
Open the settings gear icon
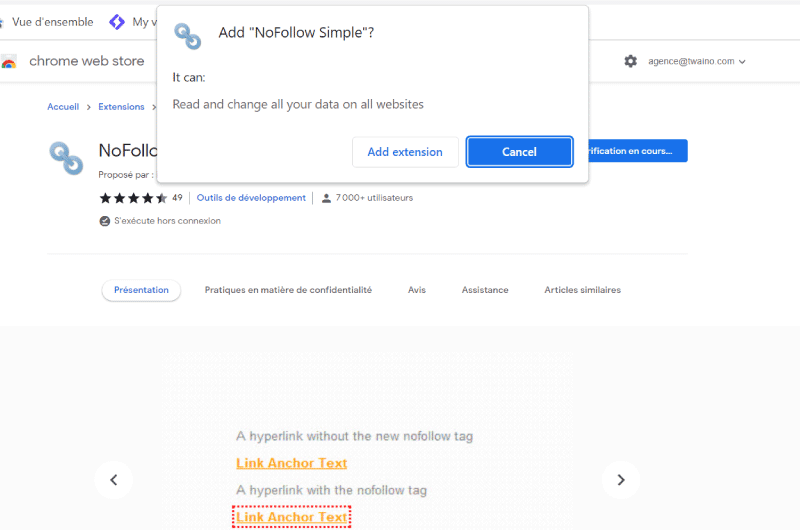point(631,61)
